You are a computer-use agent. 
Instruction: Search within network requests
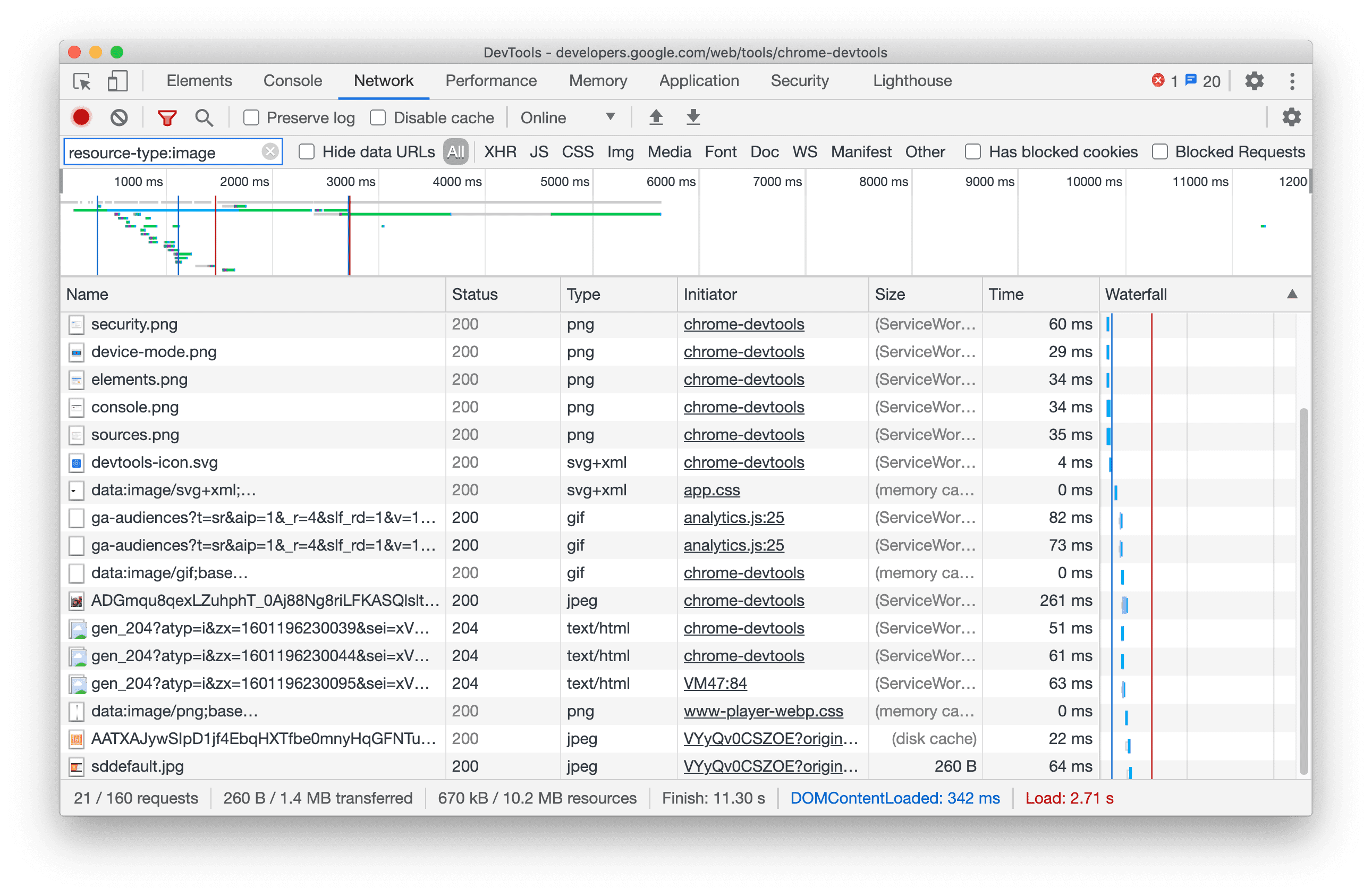pyautogui.click(x=204, y=117)
